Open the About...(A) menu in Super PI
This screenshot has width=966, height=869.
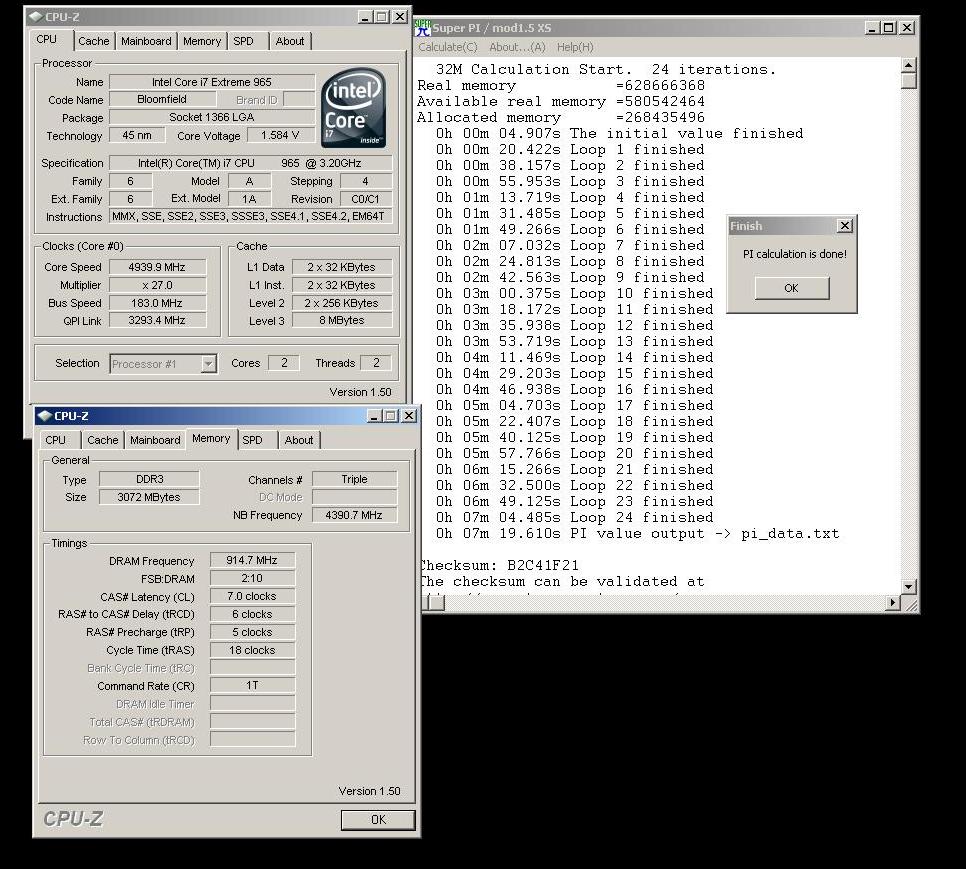(517, 47)
